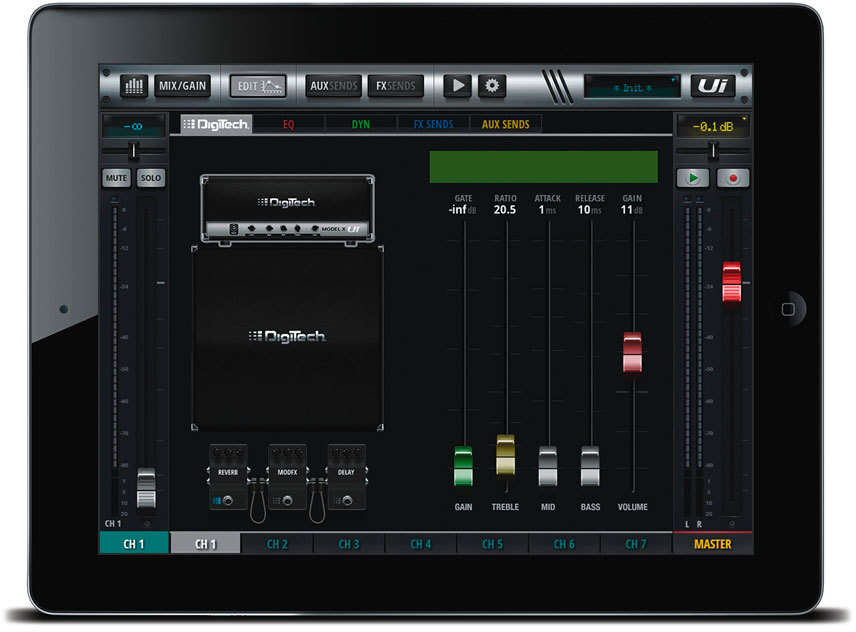This screenshot has height=632, width=856.
Task: Solo channel 1
Action: 150,178
